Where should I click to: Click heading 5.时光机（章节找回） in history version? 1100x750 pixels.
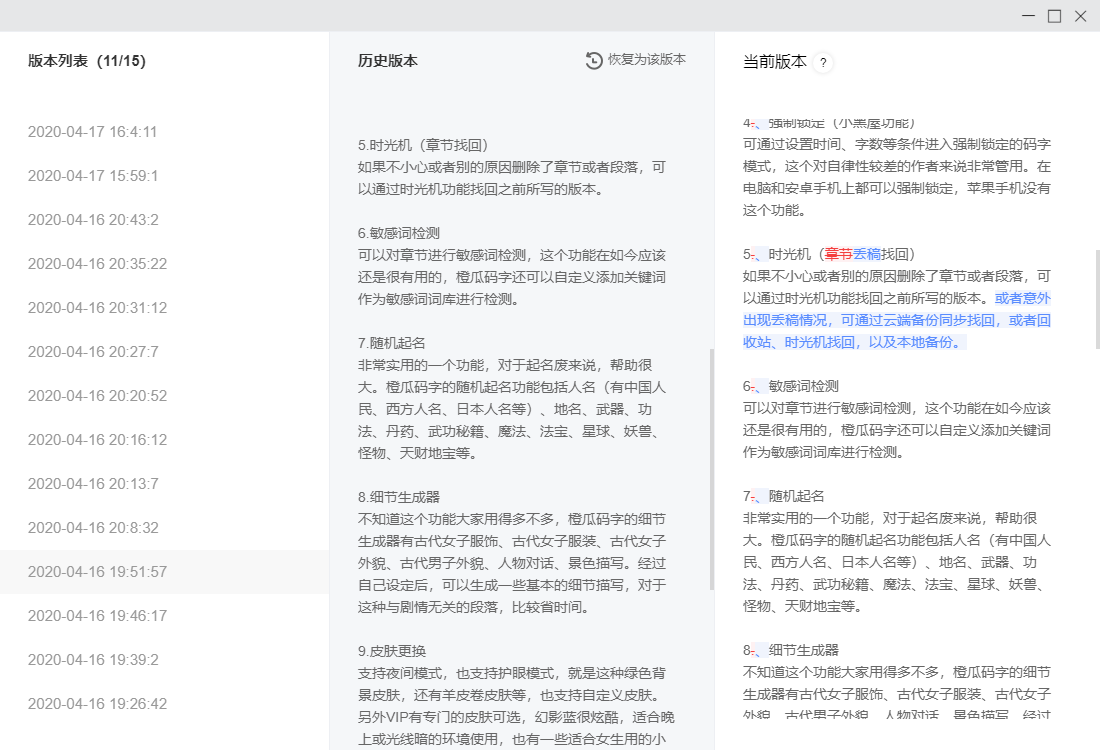pyautogui.click(x=423, y=145)
